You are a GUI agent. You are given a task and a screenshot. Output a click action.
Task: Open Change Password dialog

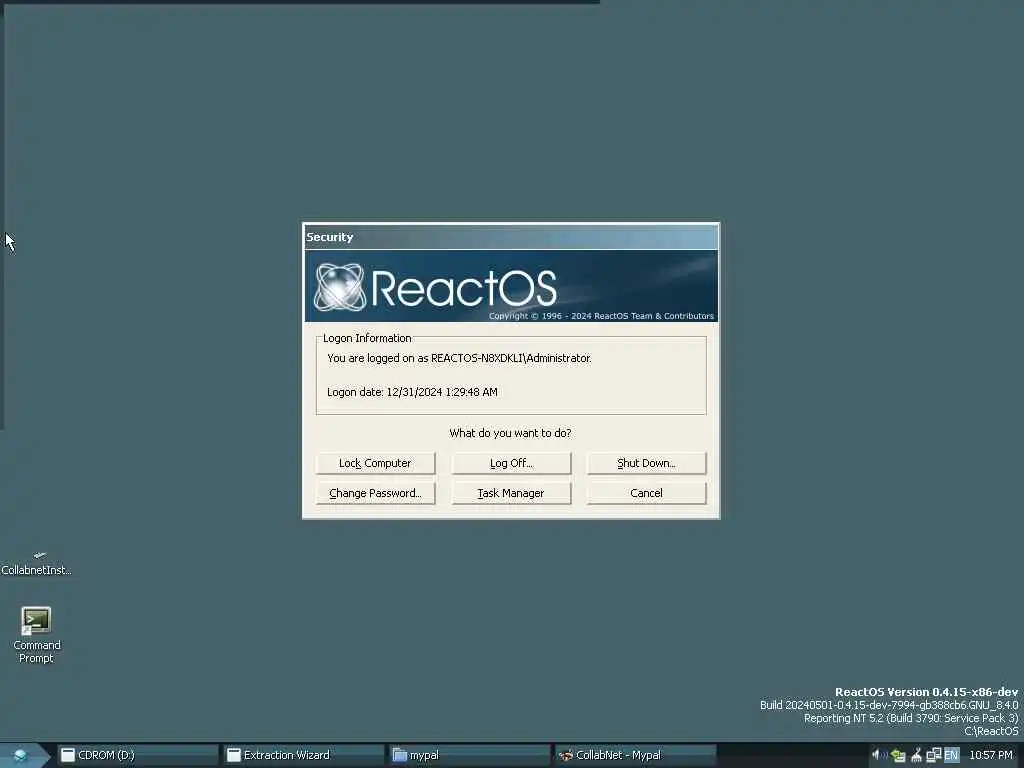pyautogui.click(x=375, y=493)
